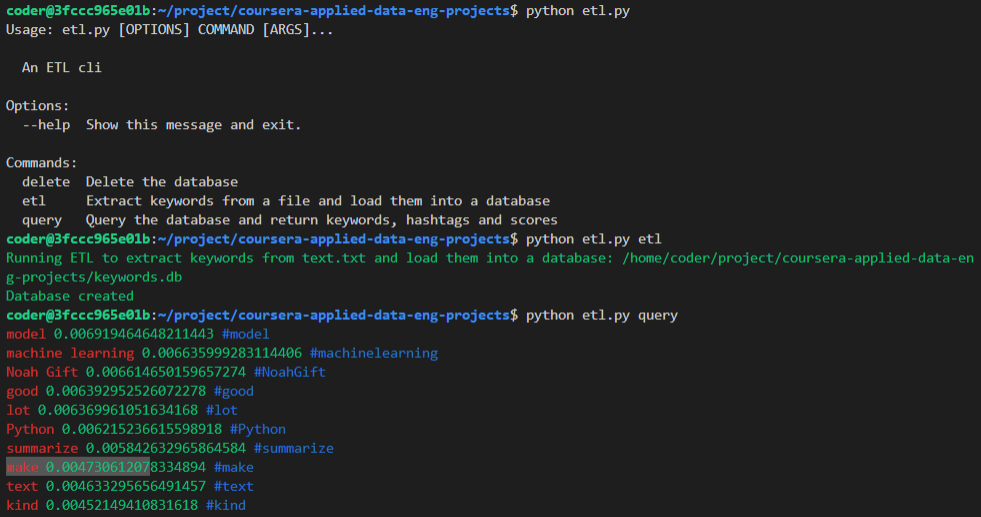Click the score 0.006369961051634168
Image resolution: width=981 pixels, height=517 pixels.
118,410
